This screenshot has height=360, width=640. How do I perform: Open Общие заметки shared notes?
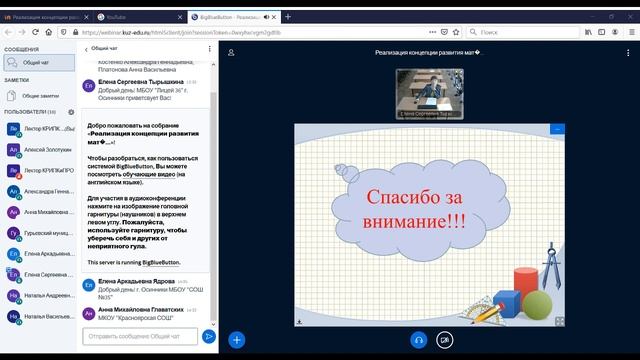tap(39, 96)
